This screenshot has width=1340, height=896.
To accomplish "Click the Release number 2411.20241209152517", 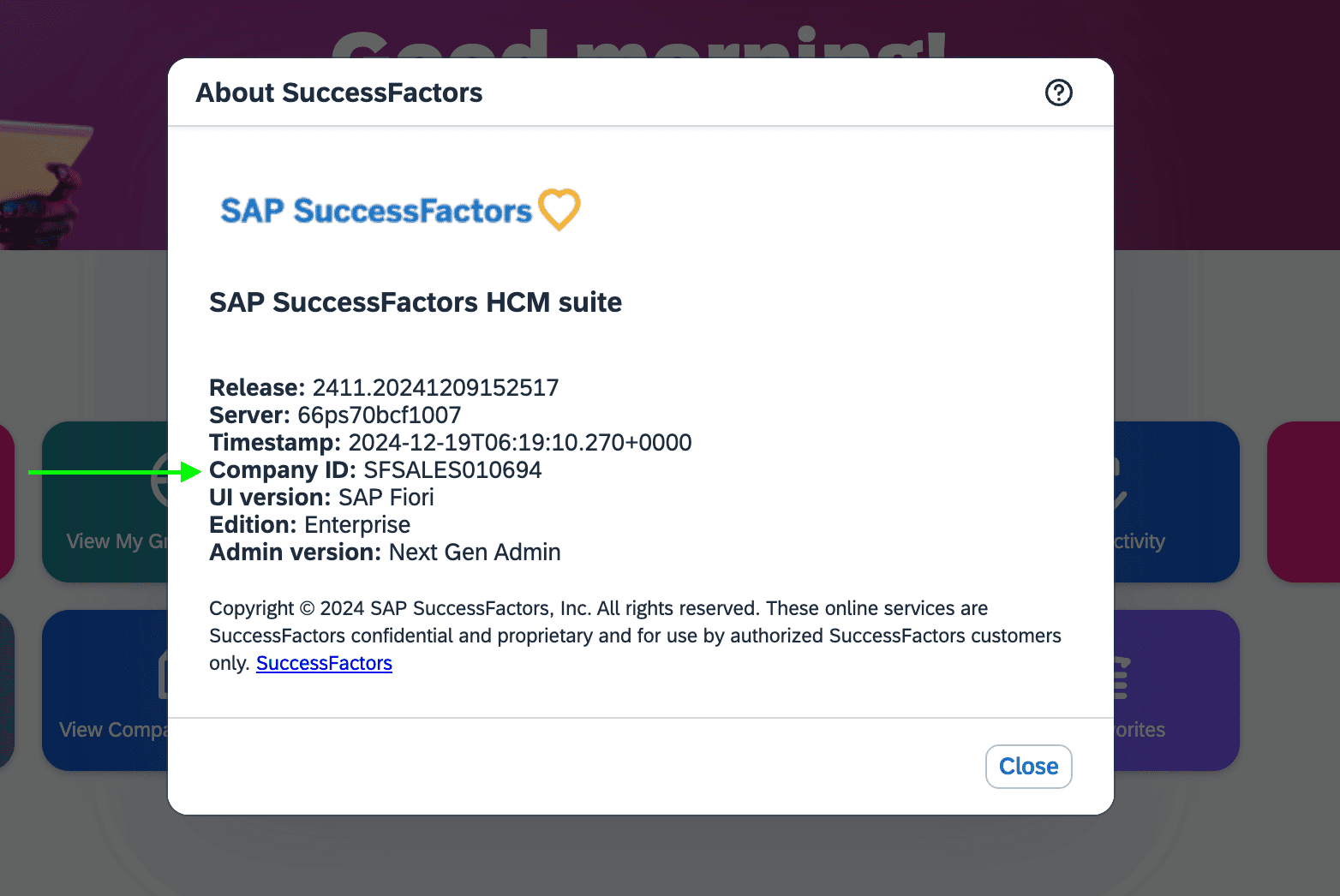I will point(435,388).
